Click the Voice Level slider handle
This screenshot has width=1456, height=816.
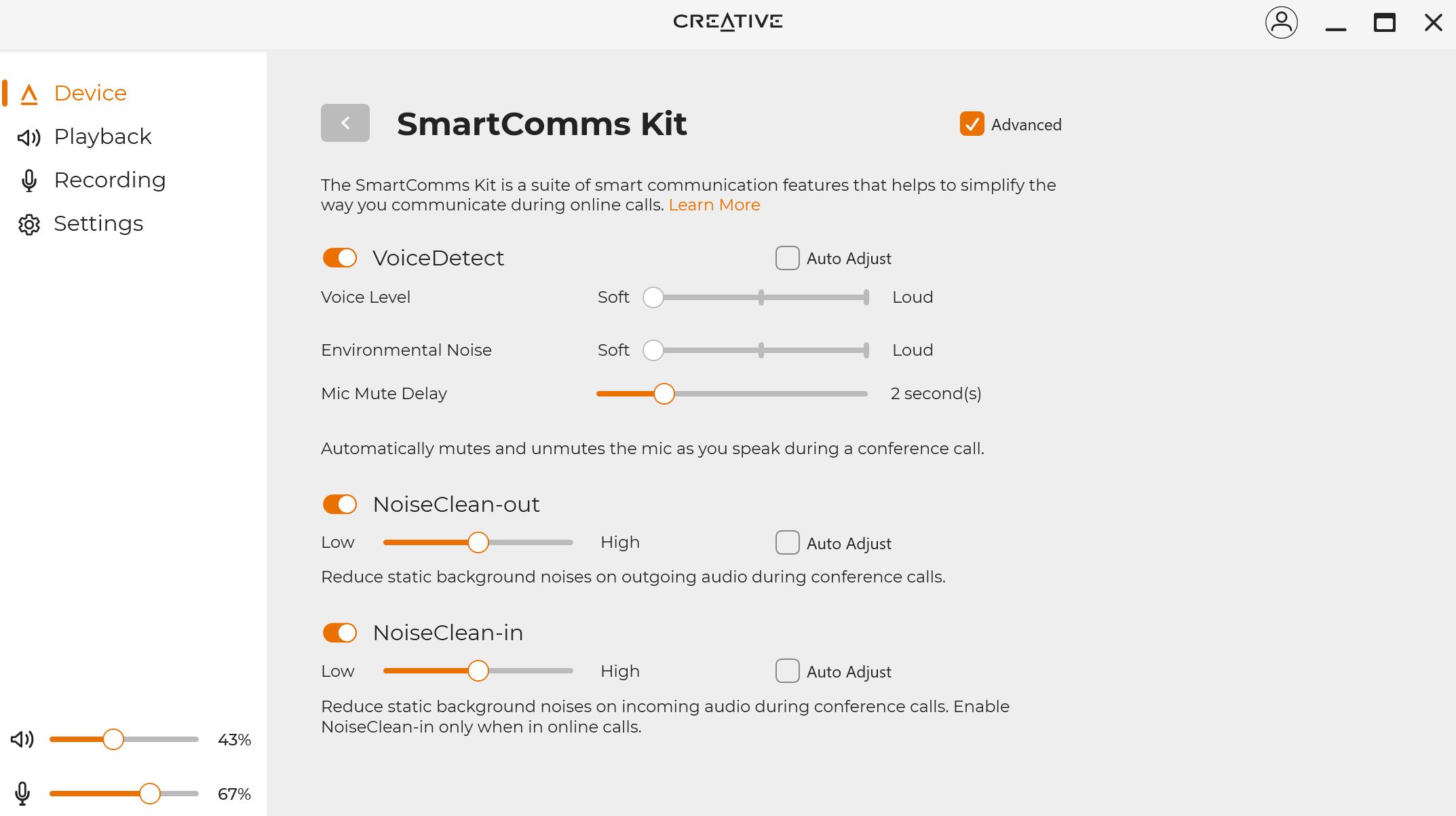tap(653, 297)
